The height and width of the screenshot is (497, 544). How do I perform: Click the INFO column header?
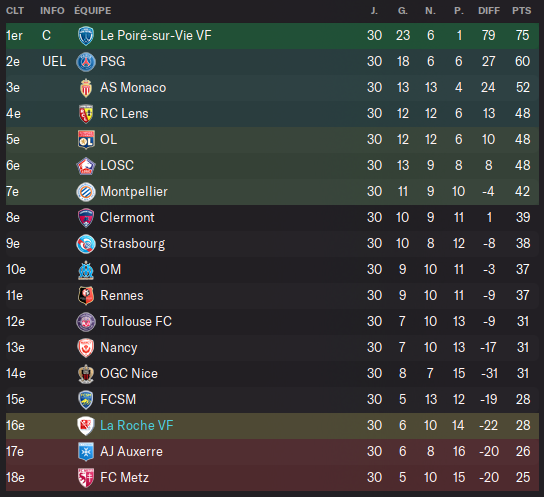[52, 11]
